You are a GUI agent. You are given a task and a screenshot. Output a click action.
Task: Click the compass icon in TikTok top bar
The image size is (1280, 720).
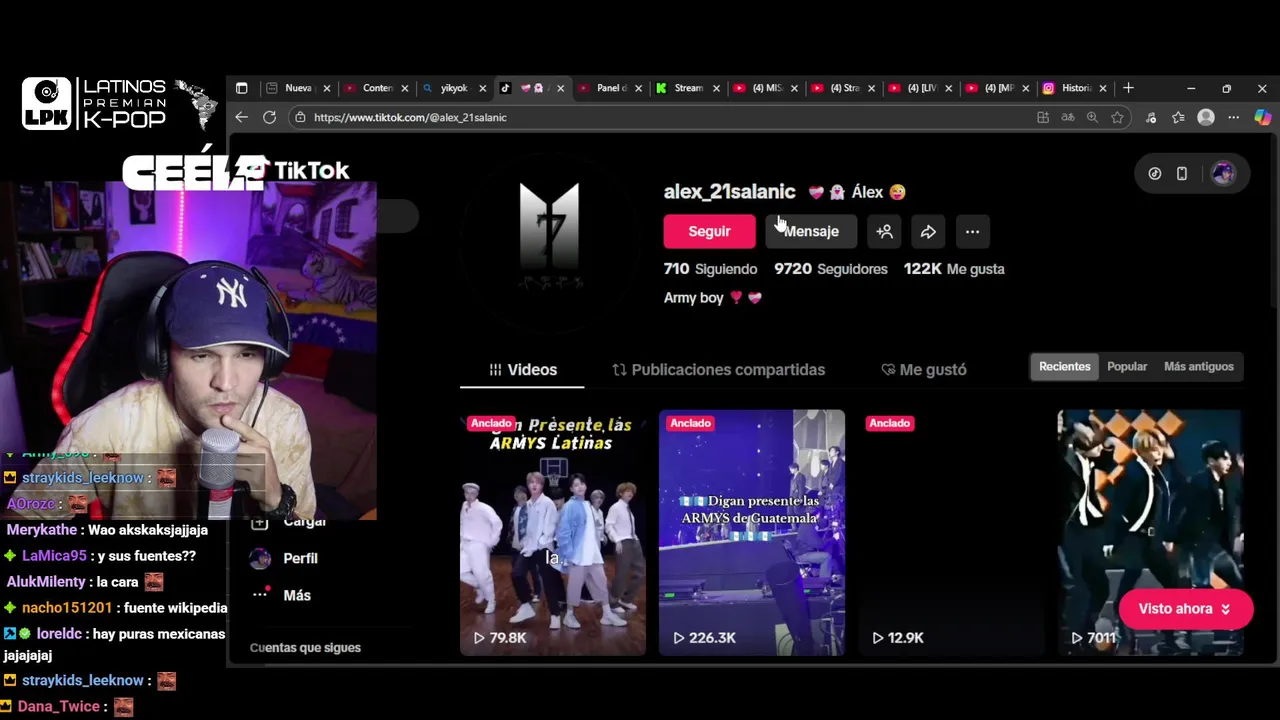tap(1155, 174)
